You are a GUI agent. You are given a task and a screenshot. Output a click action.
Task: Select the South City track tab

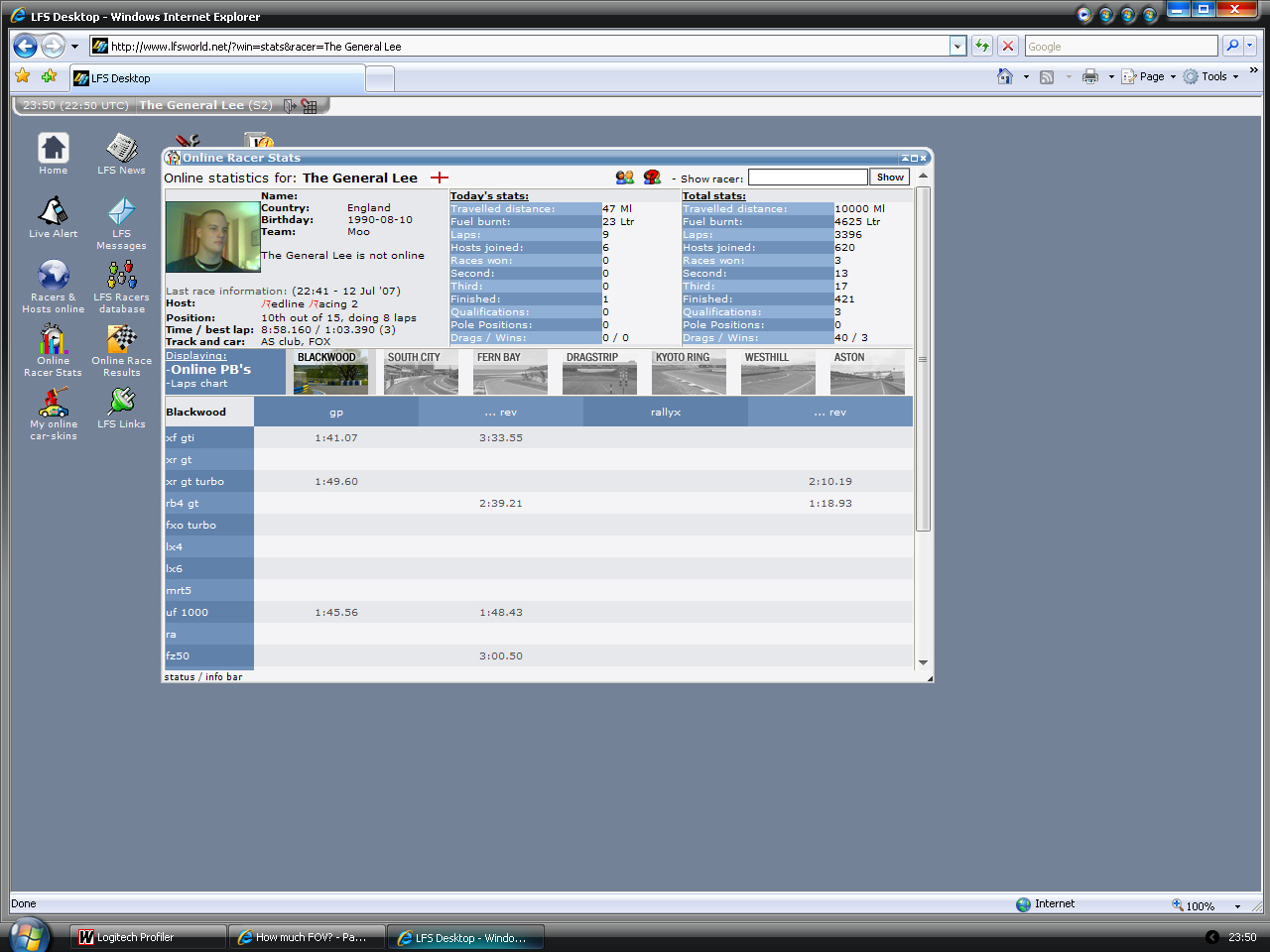pos(421,372)
